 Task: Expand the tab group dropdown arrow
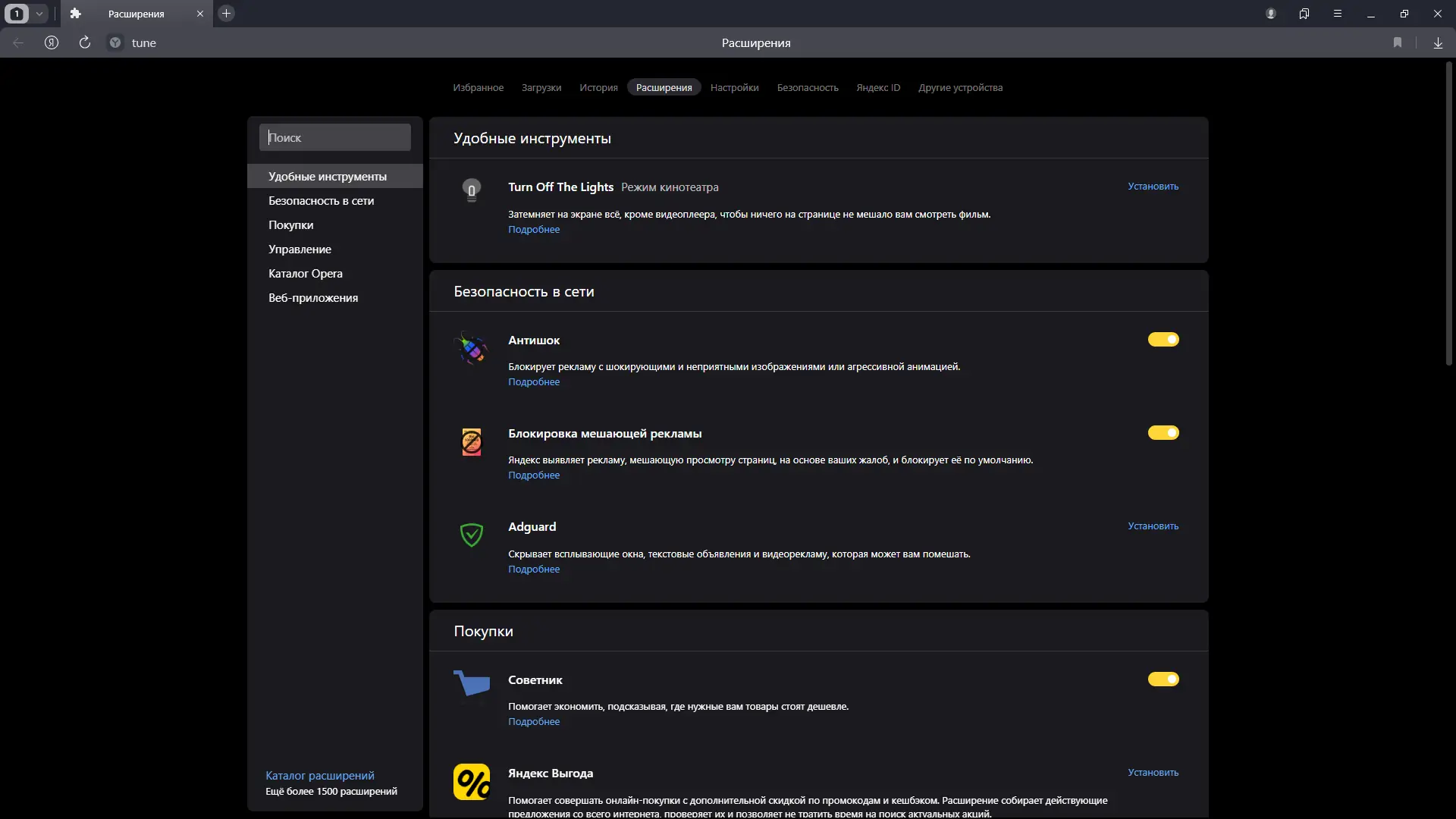tap(39, 14)
